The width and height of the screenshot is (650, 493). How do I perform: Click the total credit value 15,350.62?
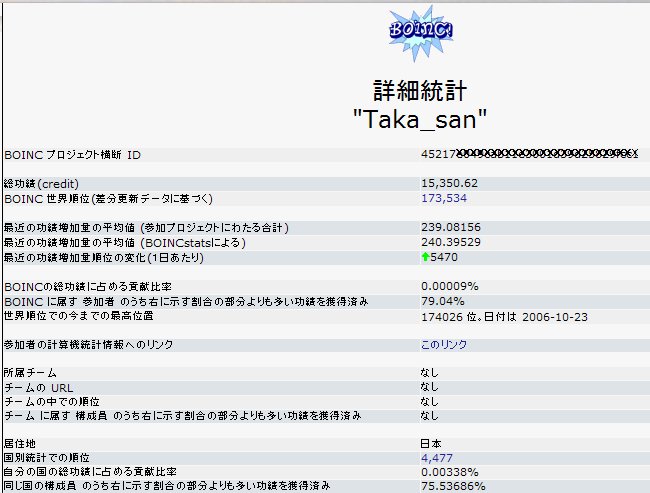[449, 183]
